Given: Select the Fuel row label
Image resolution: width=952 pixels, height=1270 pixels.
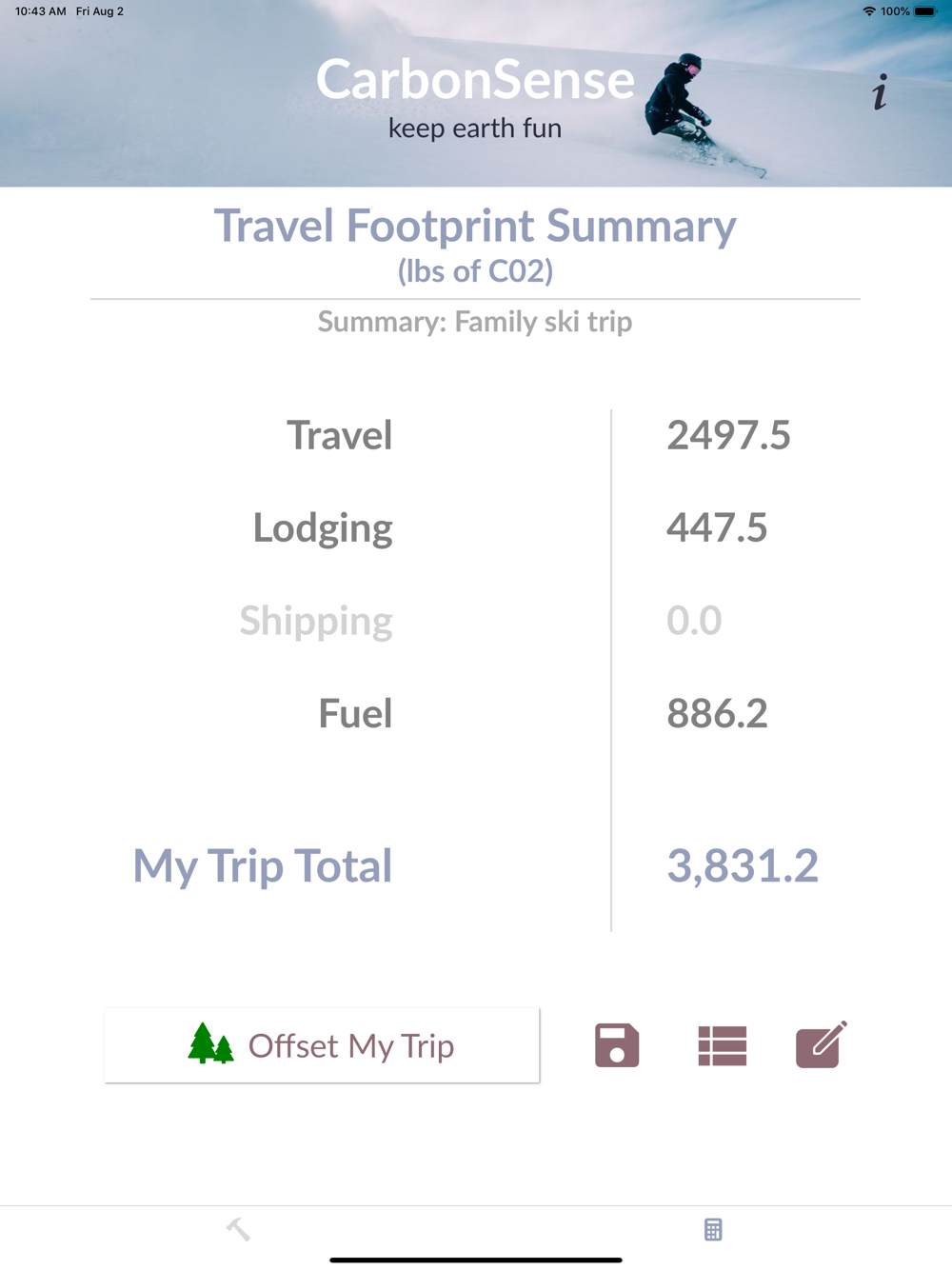Looking at the screenshot, I should [355, 713].
